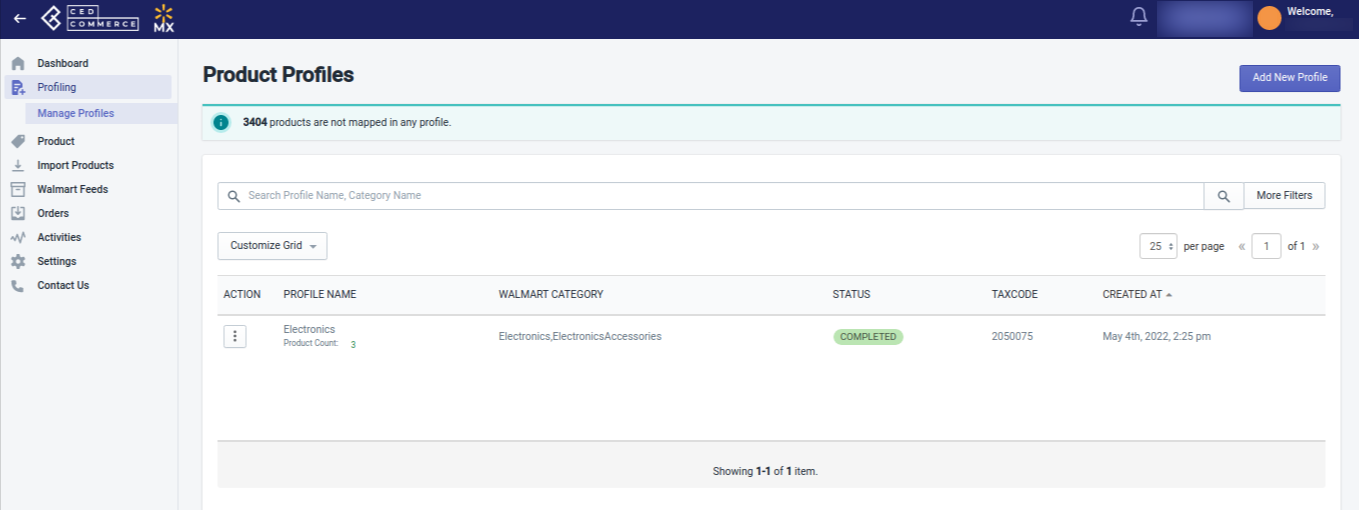Open Activities page
The height and width of the screenshot is (510, 1359).
point(59,237)
